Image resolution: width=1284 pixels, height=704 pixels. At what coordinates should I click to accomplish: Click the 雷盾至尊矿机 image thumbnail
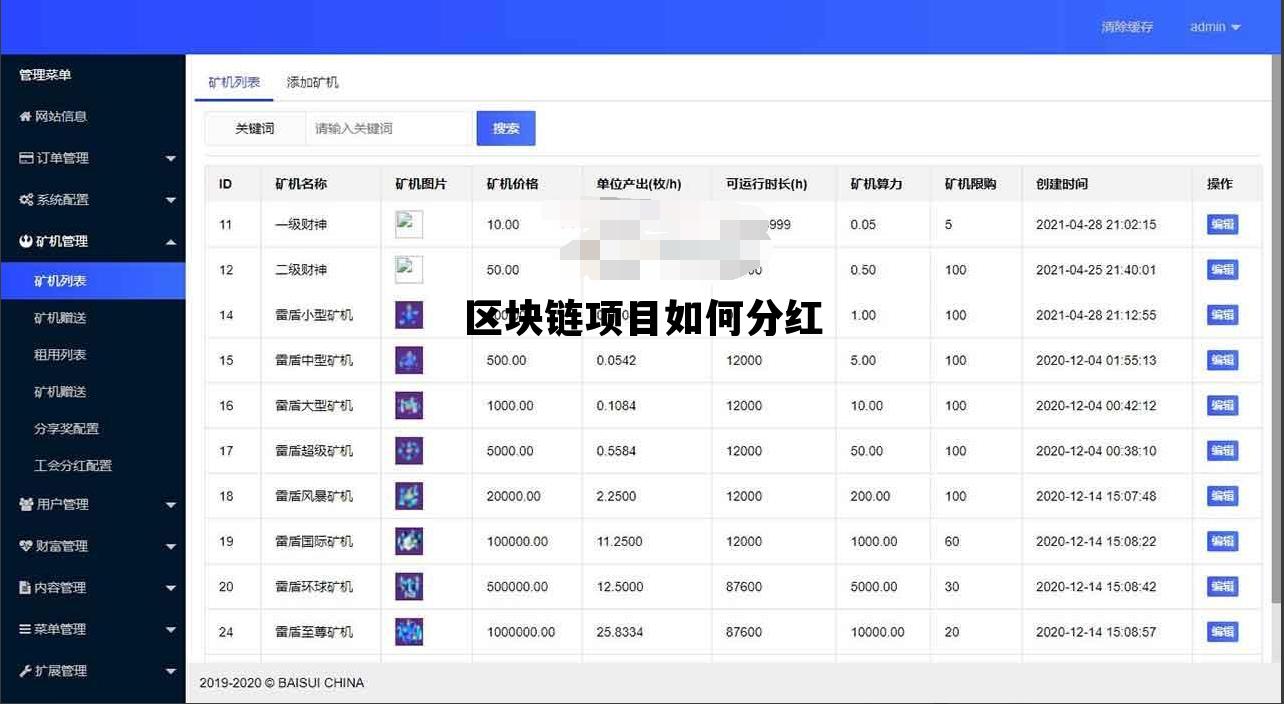(x=409, y=632)
